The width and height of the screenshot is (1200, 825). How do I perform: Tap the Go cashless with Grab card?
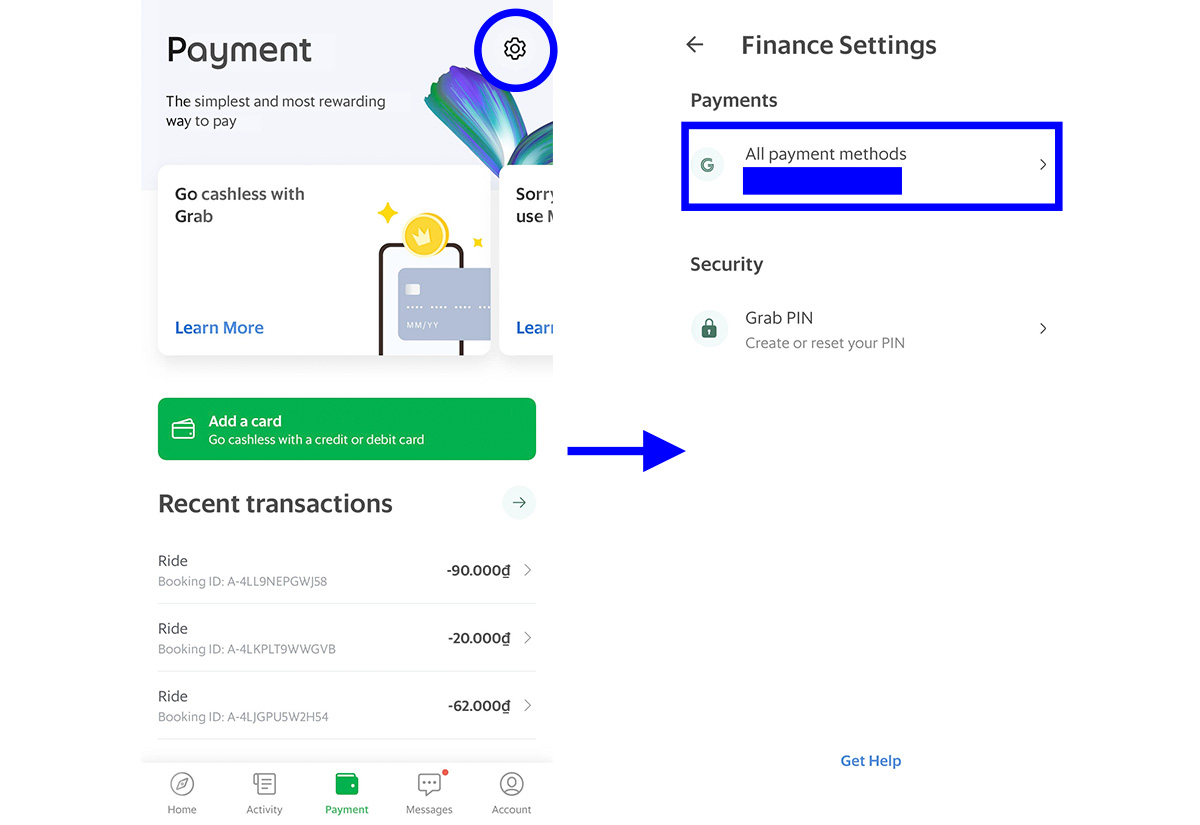(324, 260)
